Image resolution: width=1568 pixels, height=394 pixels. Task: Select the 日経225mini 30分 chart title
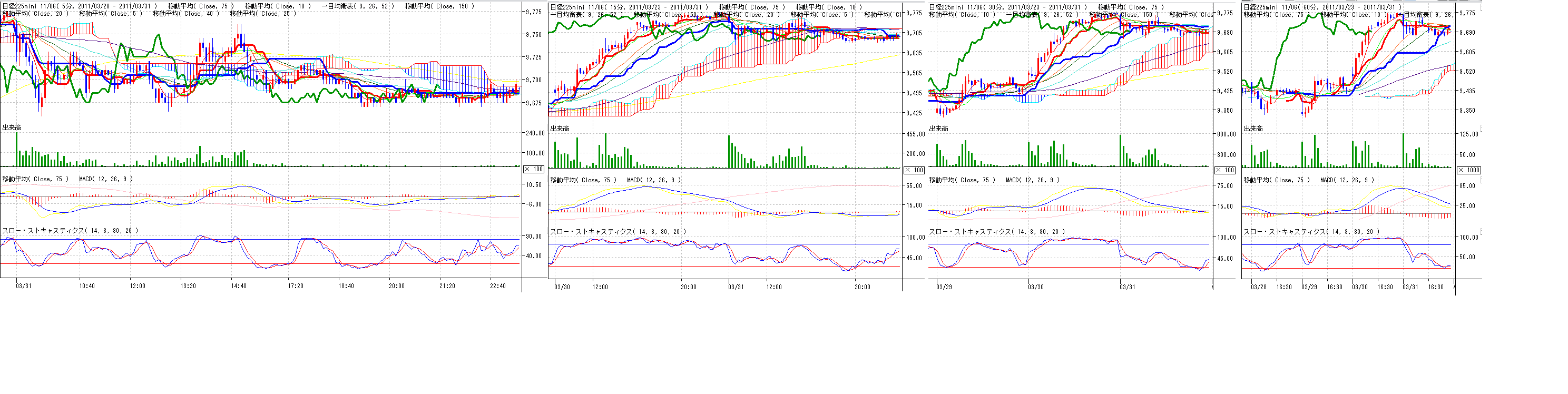(x=1007, y=7)
